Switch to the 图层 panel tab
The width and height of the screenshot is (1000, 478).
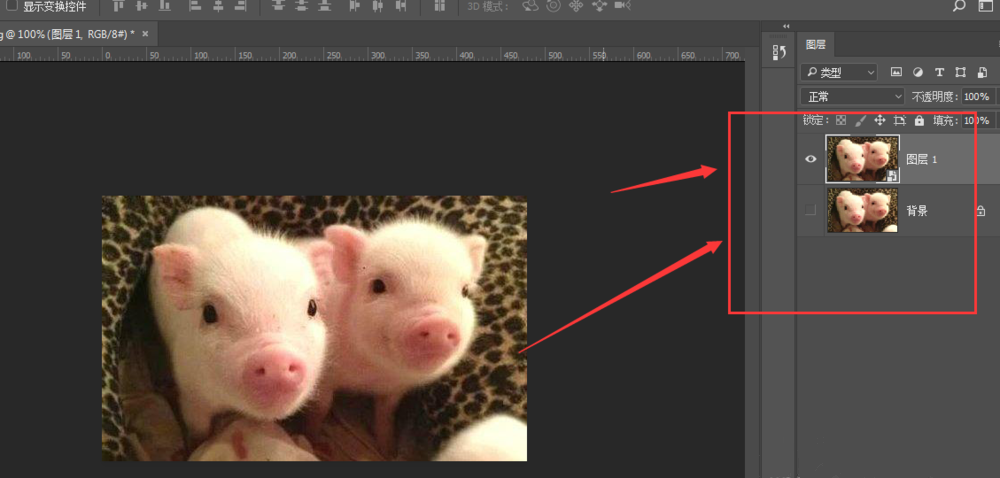[x=816, y=45]
